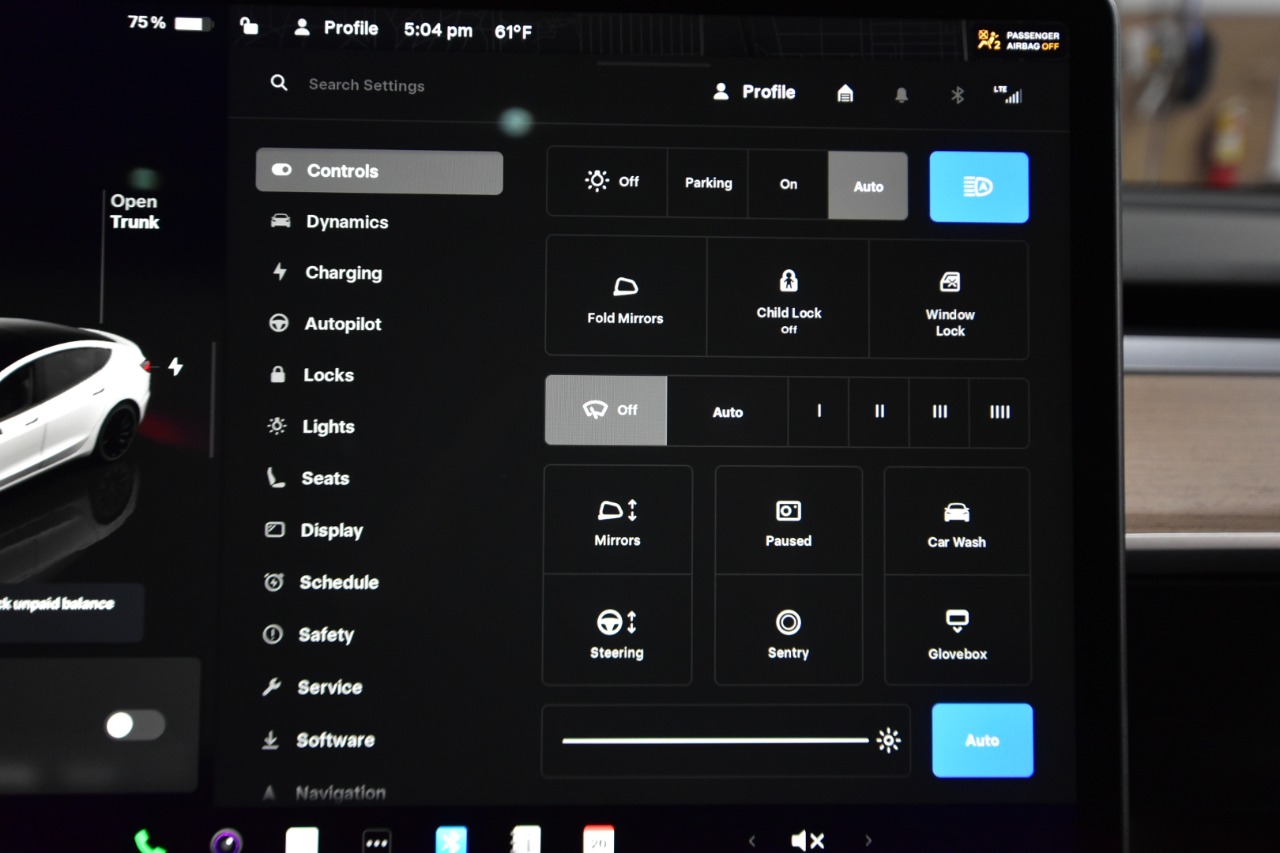Tap the auto high beam headlight icon
The height and width of the screenshot is (853, 1280).
pyautogui.click(x=978, y=187)
